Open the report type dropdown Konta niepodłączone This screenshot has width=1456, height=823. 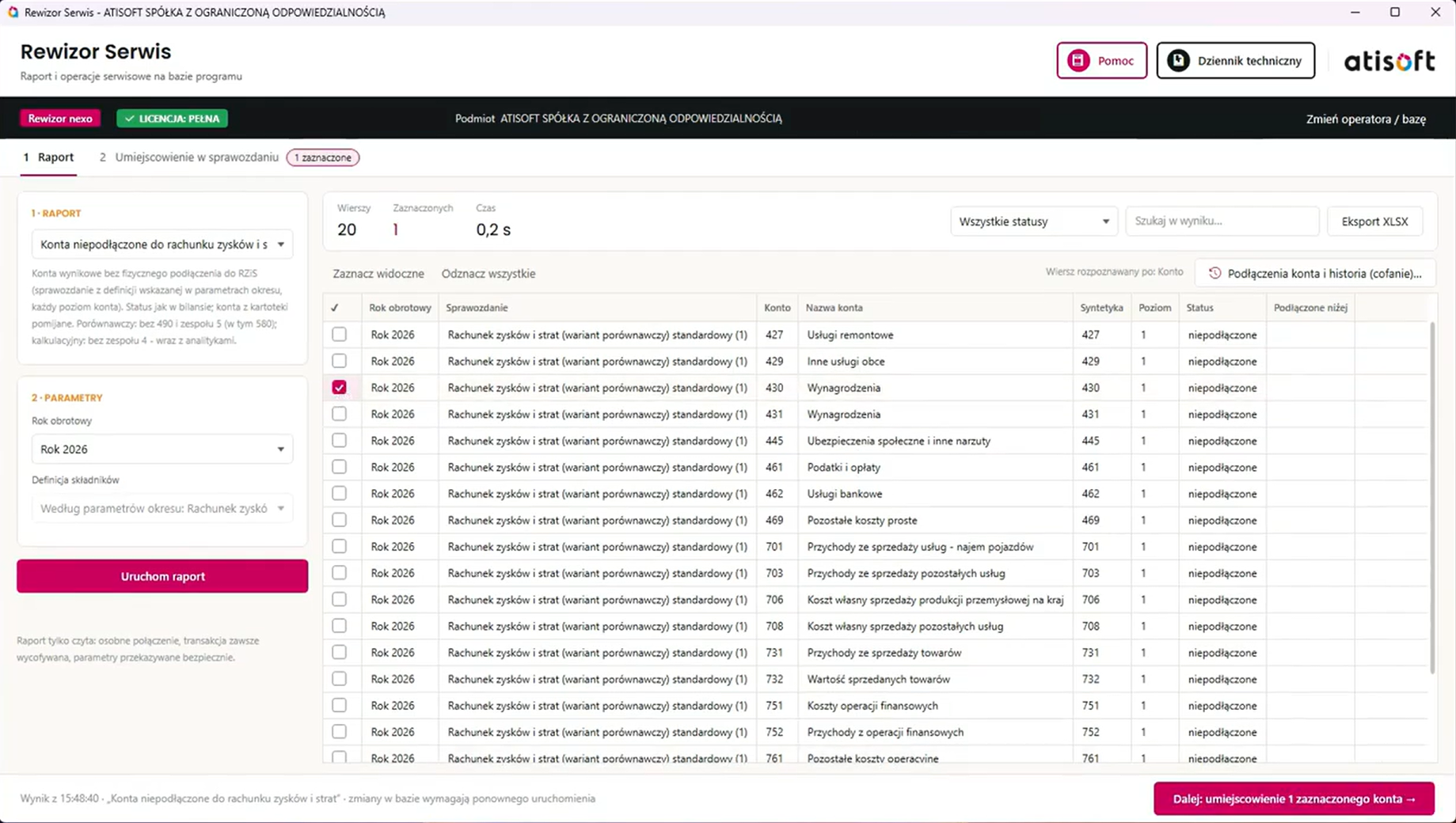tap(162, 245)
